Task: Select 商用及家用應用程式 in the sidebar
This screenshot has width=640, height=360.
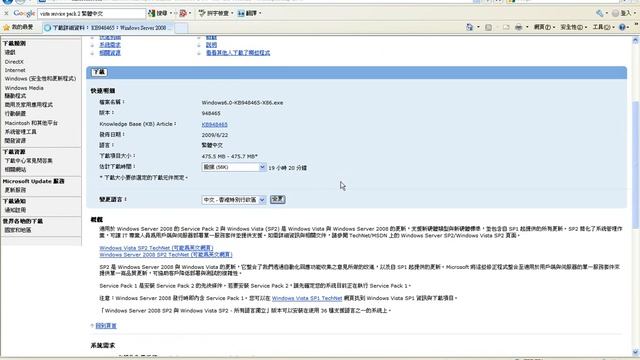Action: 29,105
